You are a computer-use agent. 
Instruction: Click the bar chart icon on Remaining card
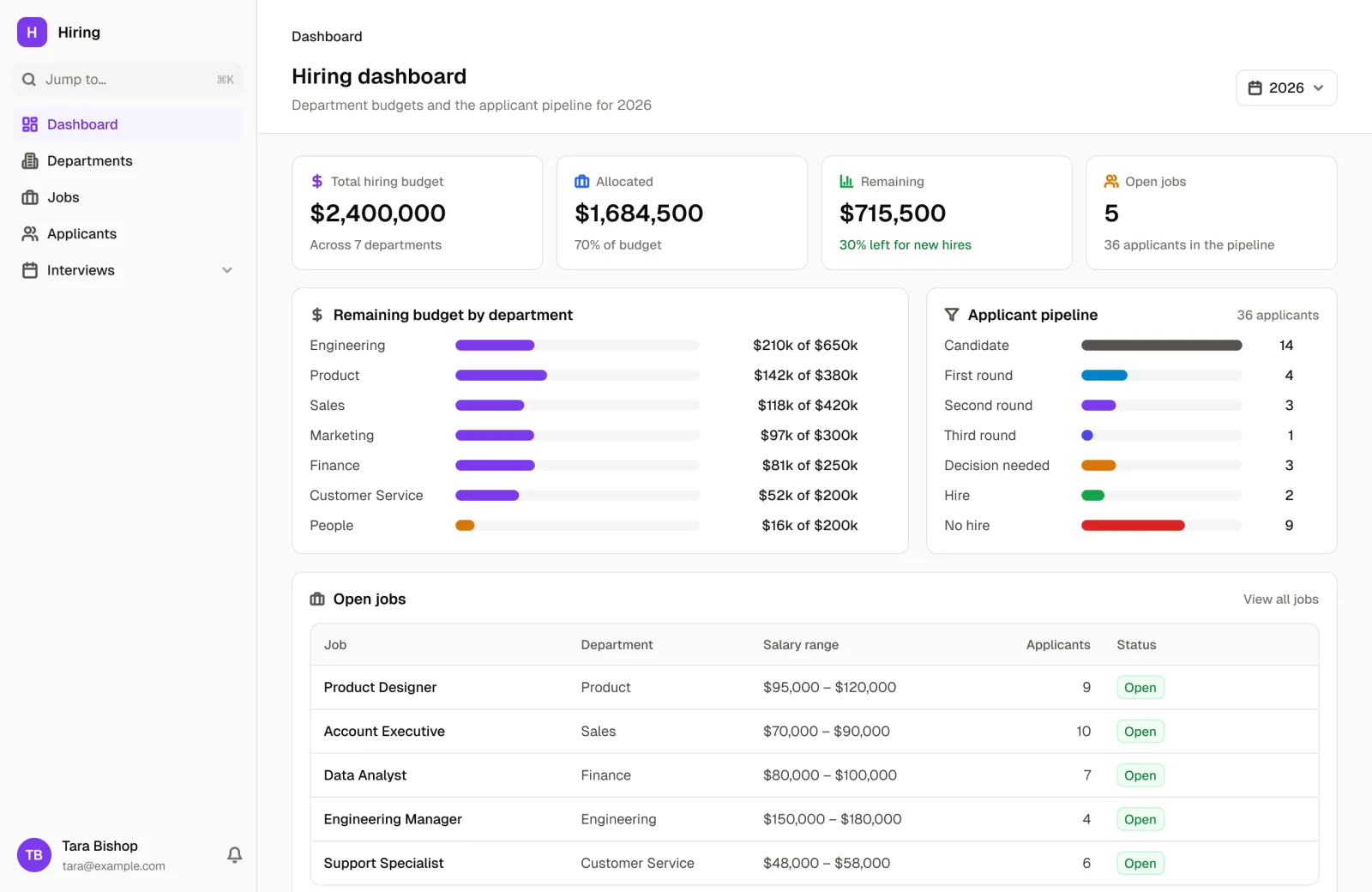(846, 182)
